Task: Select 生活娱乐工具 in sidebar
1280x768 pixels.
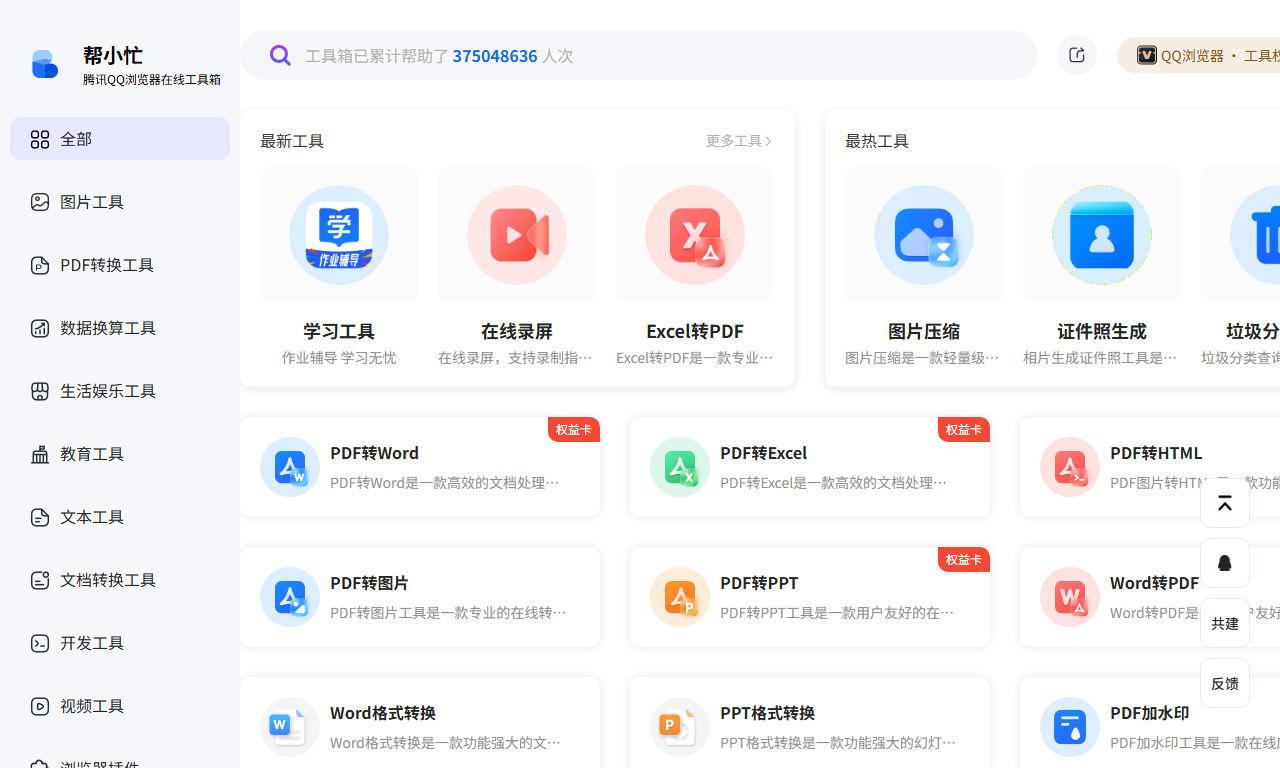Action: coord(120,391)
